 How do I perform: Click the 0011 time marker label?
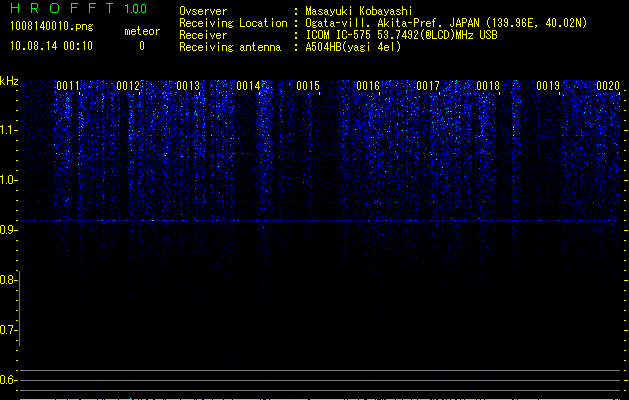click(68, 86)
